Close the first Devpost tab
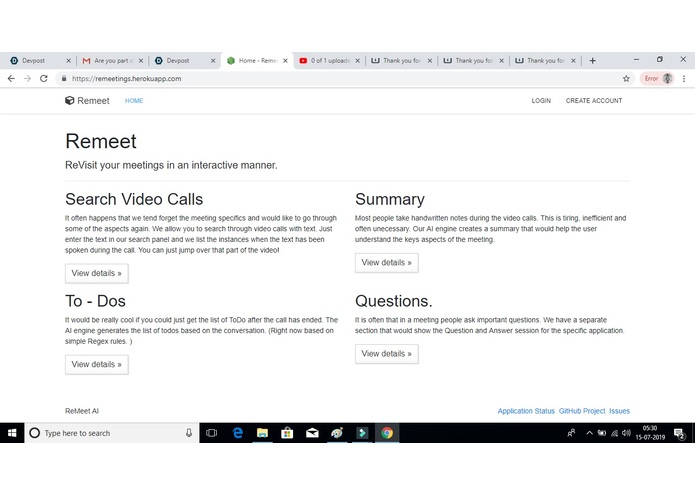This screenshot has height=494, width=695. tap(68, 61)
